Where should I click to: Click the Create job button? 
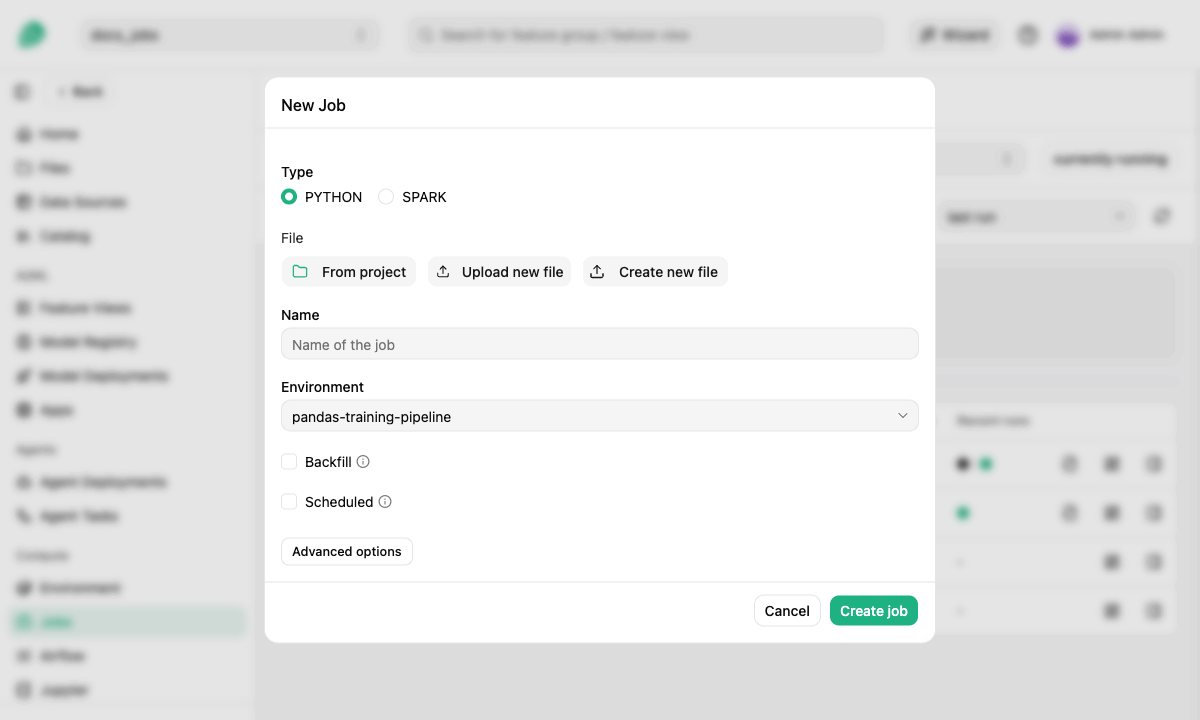[874, 611]
